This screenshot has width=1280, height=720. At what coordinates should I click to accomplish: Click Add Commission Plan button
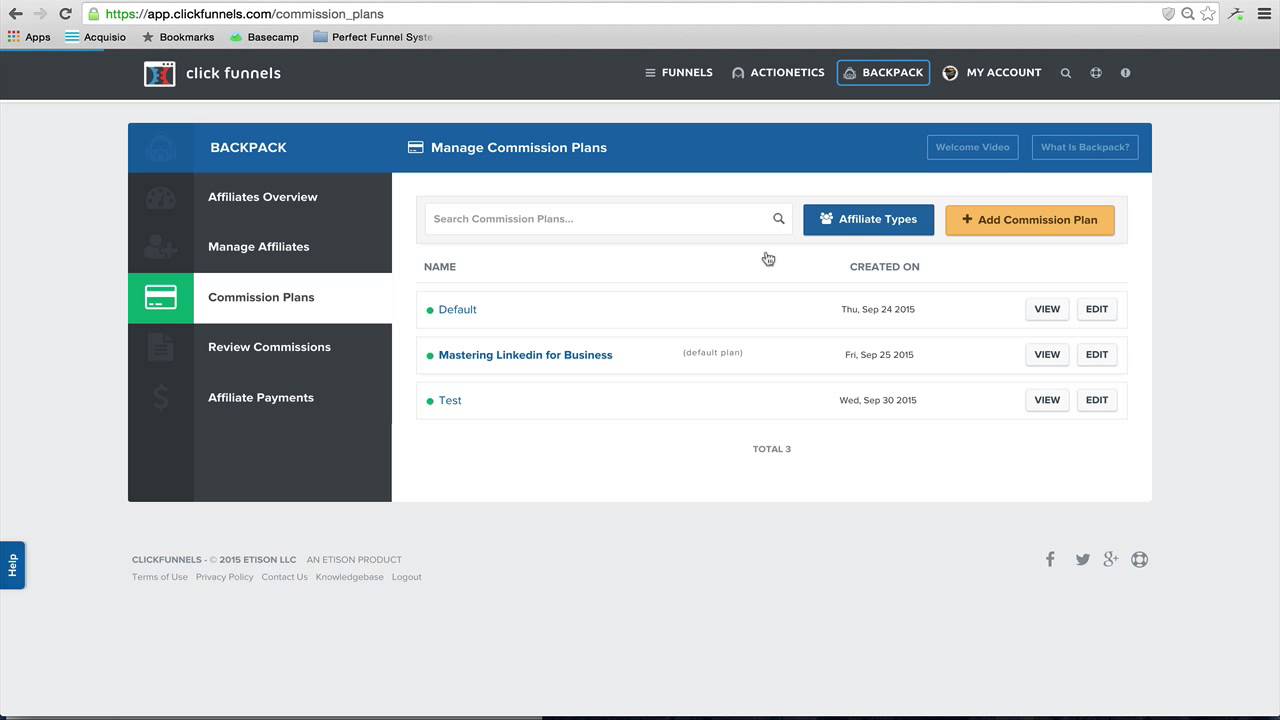point(1030,220)
